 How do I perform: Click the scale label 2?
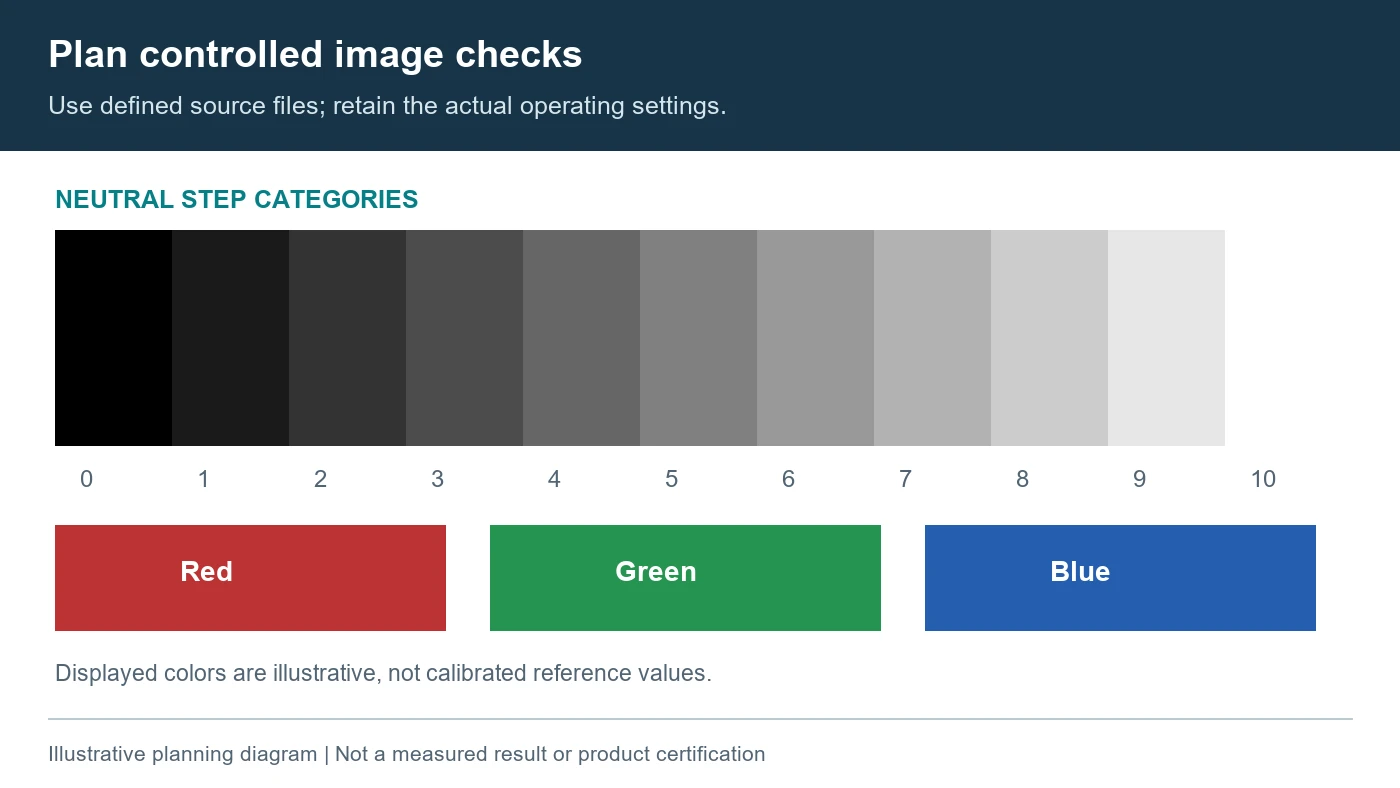tap(320, 479)
